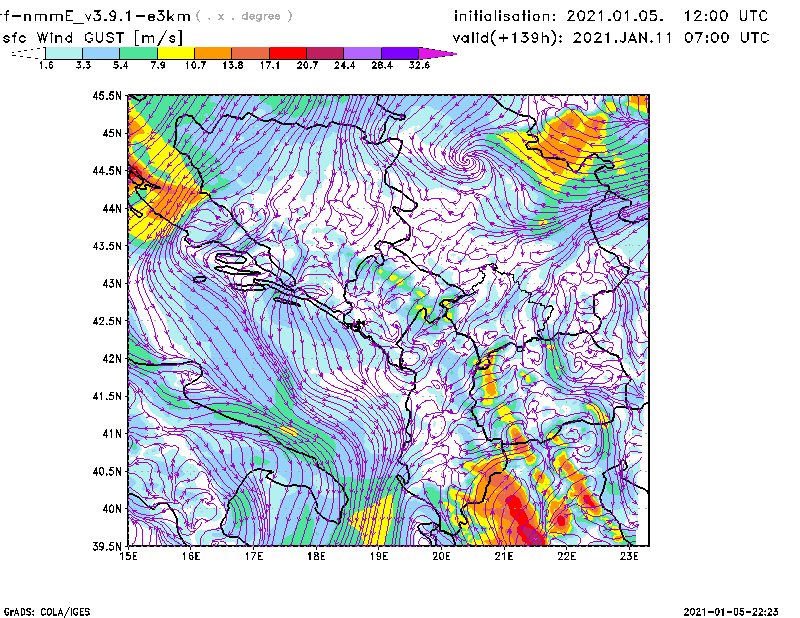Click the light cyan 1.6–3.3 legend swatch

64,53
